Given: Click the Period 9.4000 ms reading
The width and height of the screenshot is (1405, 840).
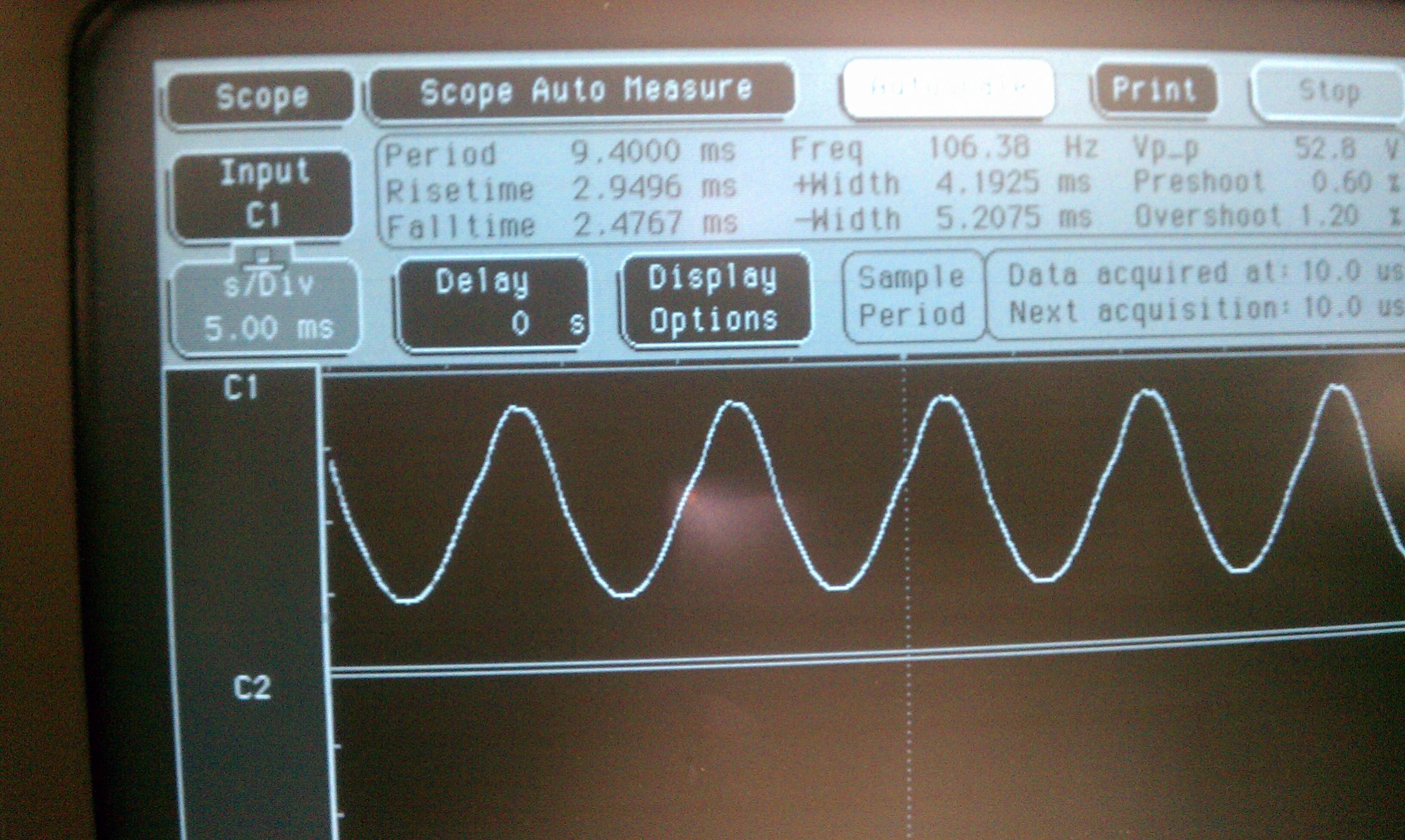Looking at the screenshot, I should click(x=559, y=153).
